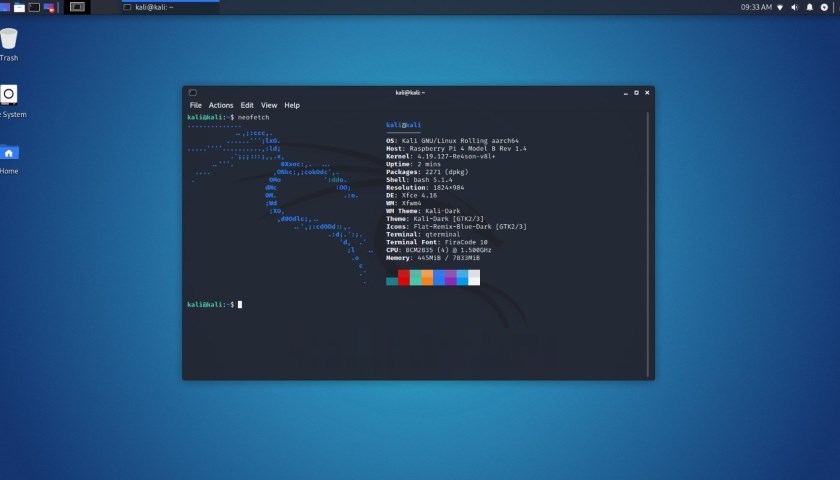Open the Home folder desktop icon

tap(9, 159)
